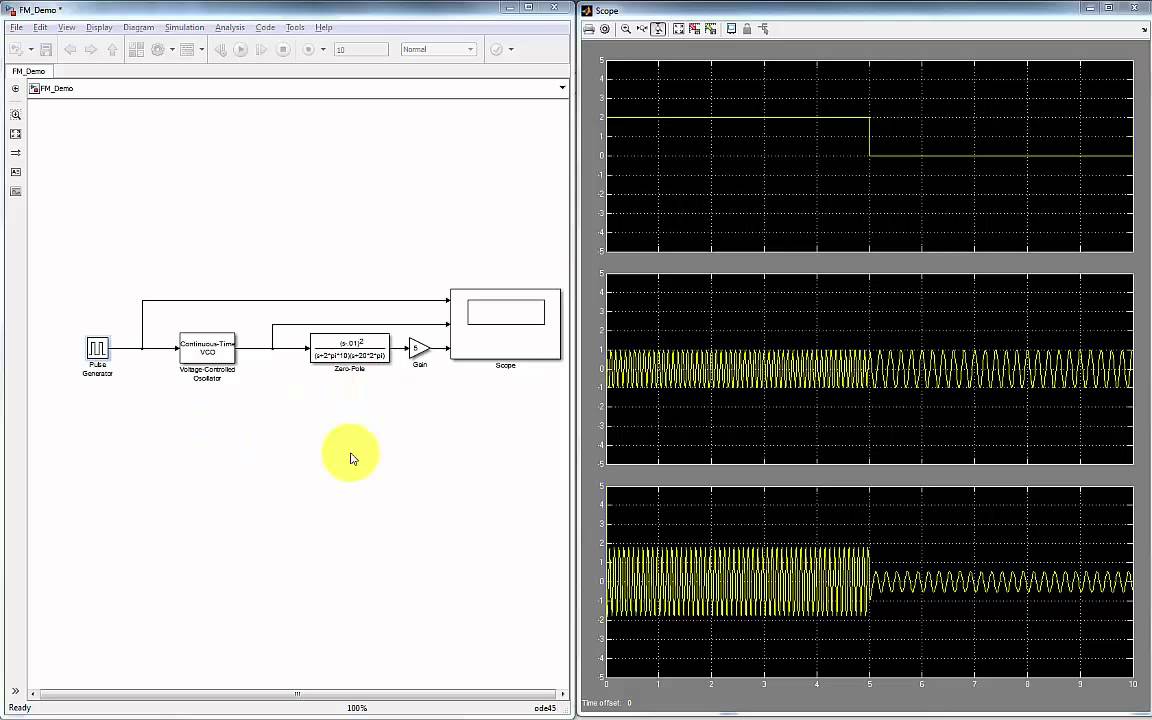
Task: Select the Pulse Generator block
Action: coord(98,347)
